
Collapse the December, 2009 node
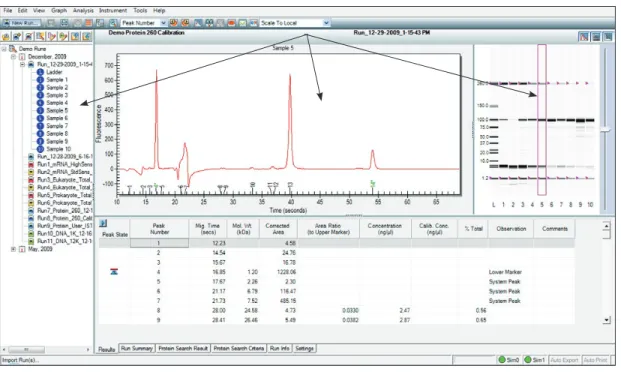coord(13,57)
